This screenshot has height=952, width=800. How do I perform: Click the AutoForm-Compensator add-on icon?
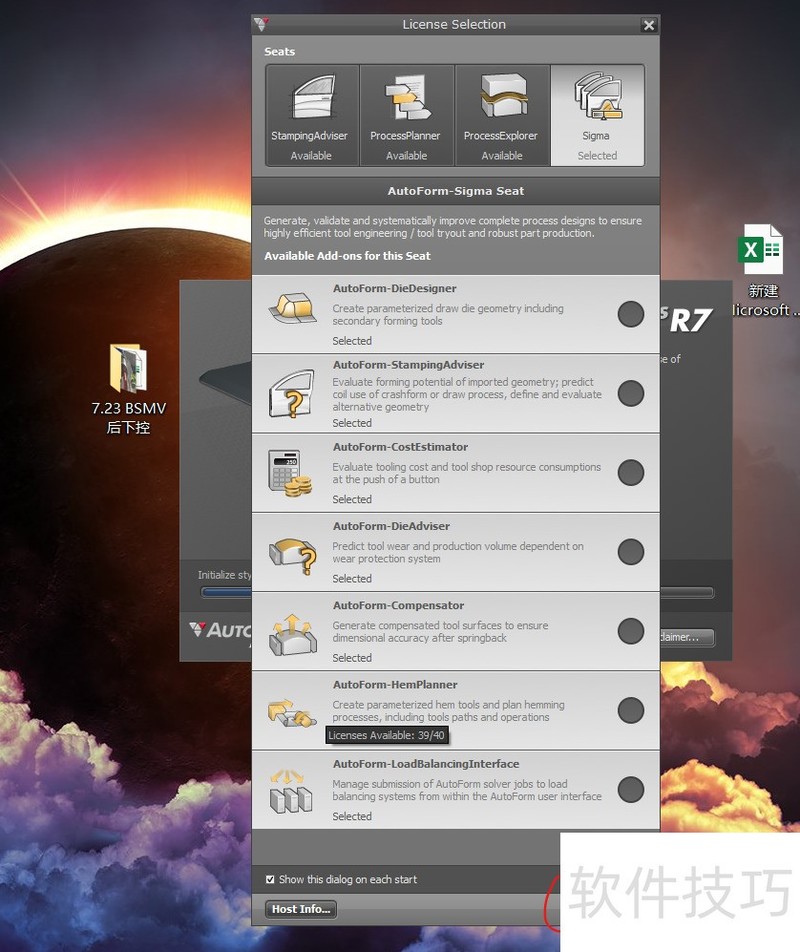point(291,631)
